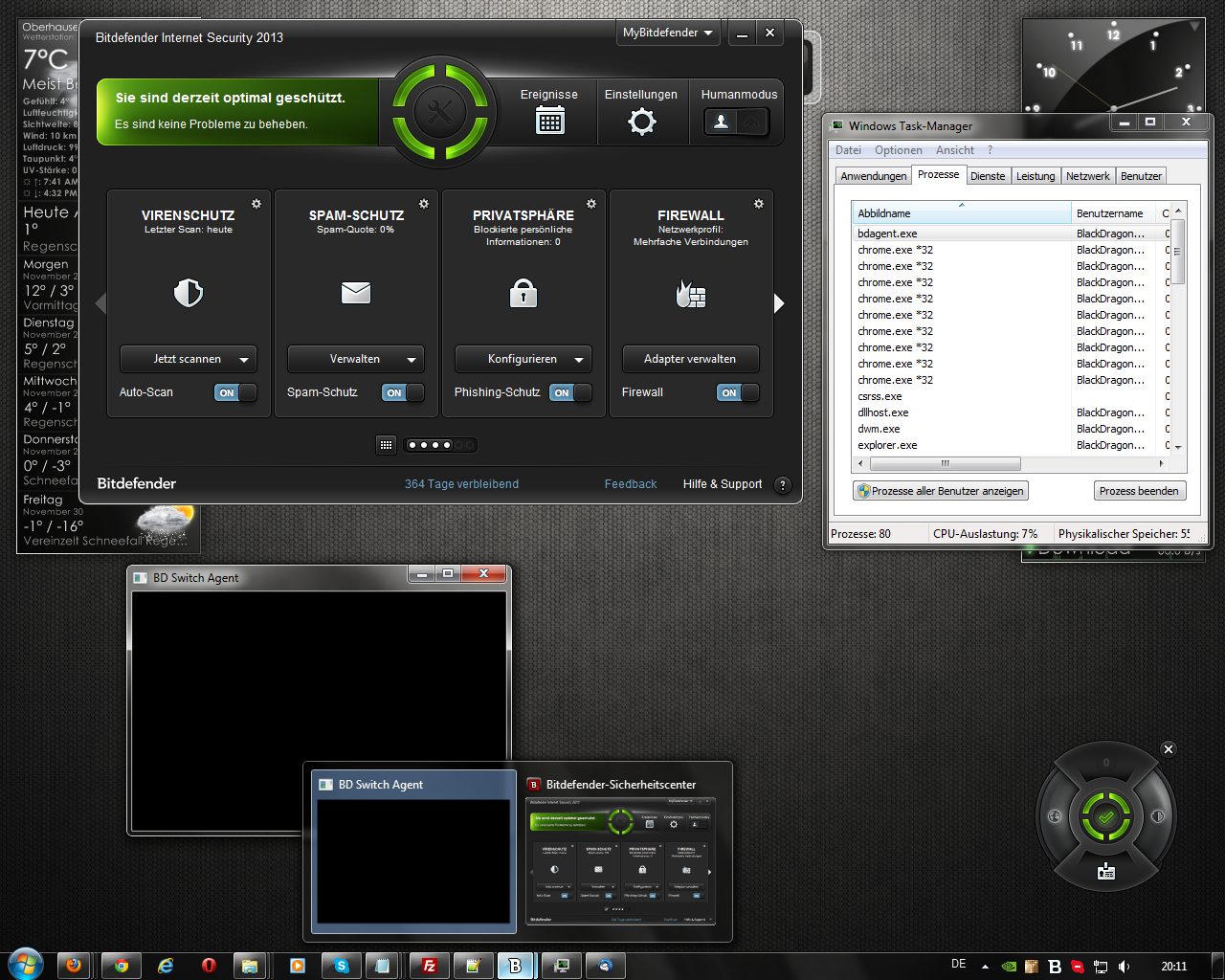Viewport: 1225px width, 980px height.
Task: Click the central wrench status ring
Action: coord(440,112)
